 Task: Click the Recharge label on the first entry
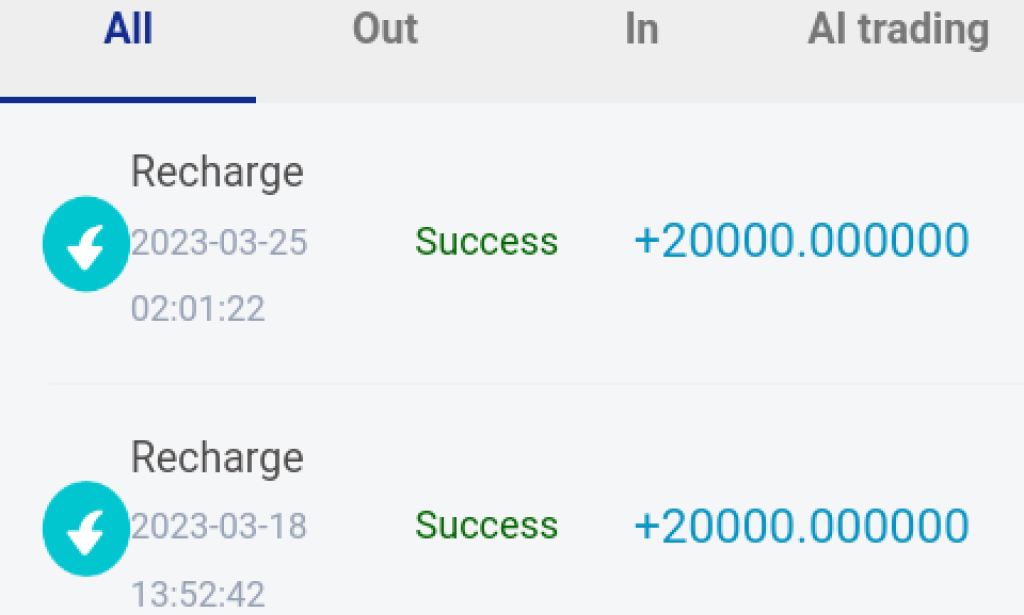(216, 171)
